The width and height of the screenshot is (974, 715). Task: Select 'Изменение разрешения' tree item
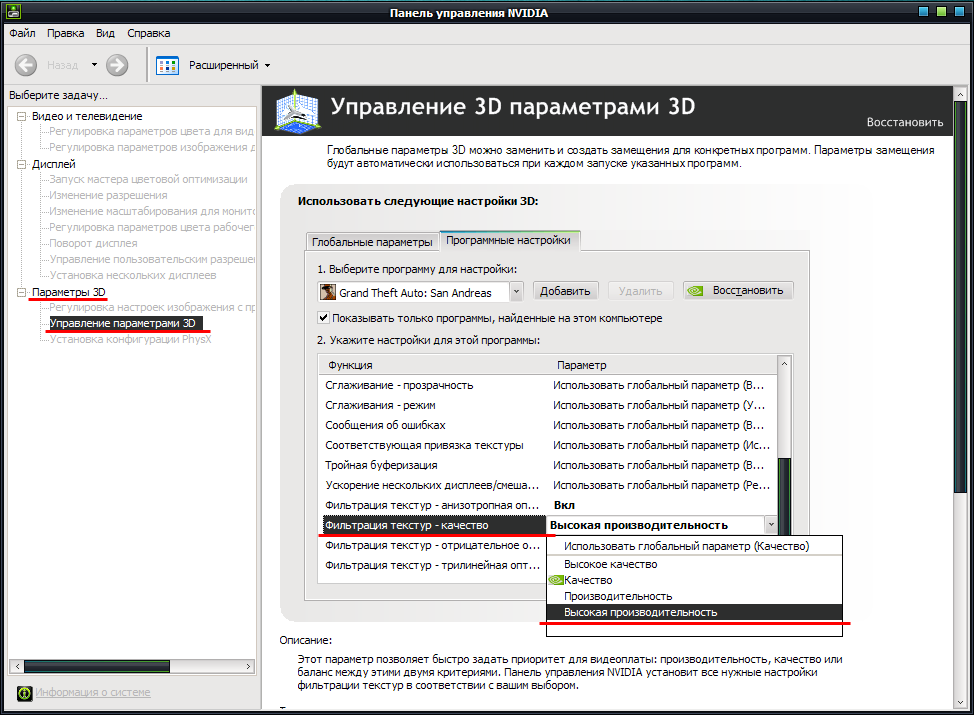click(108, 195)
